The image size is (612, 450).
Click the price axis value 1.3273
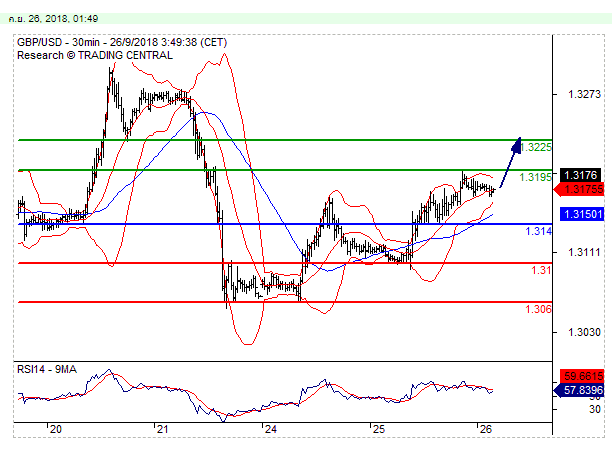click(584, 94)
